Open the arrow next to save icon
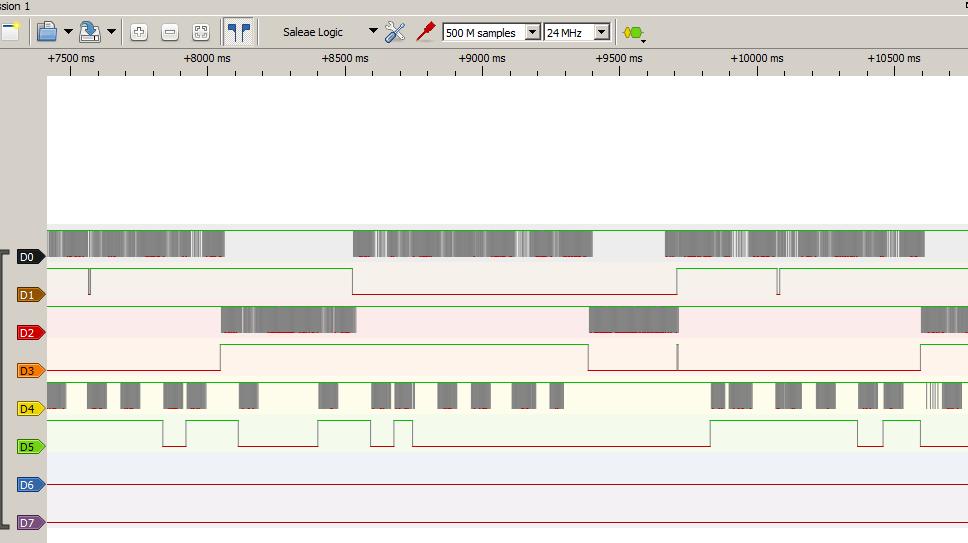 (x=111, y=32)
